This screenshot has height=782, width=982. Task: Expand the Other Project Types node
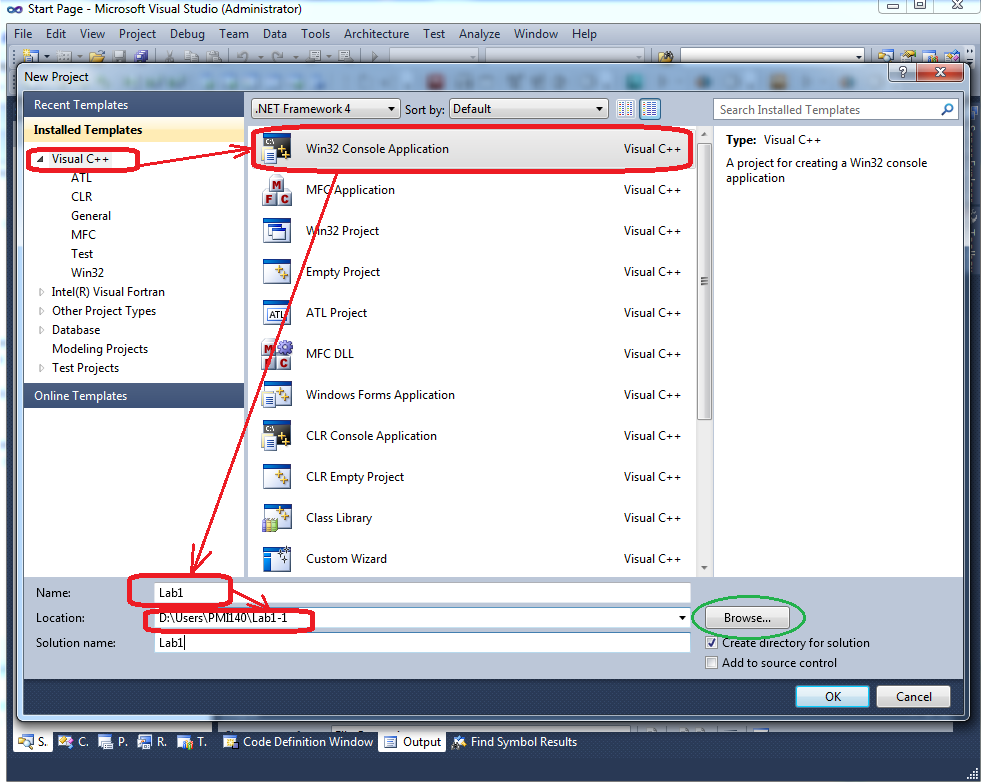pos(41,311)
